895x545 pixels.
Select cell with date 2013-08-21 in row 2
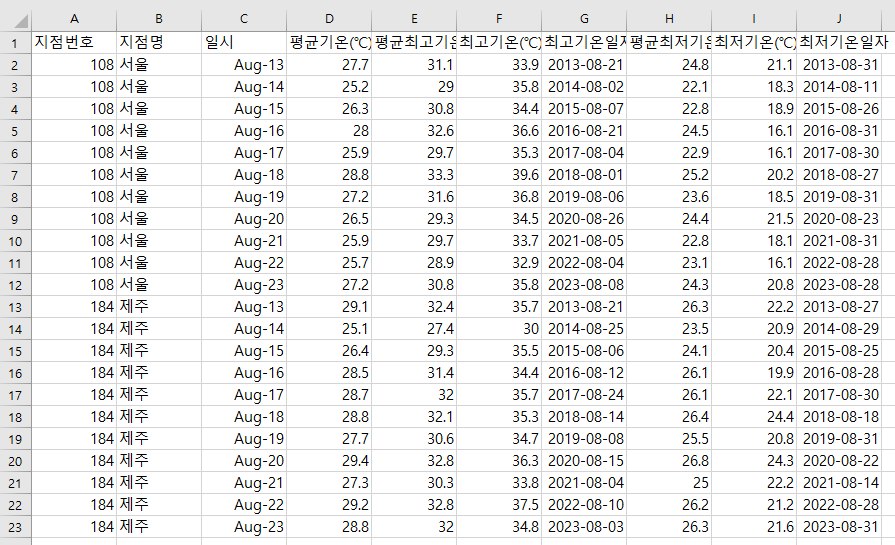coord(584,65)
